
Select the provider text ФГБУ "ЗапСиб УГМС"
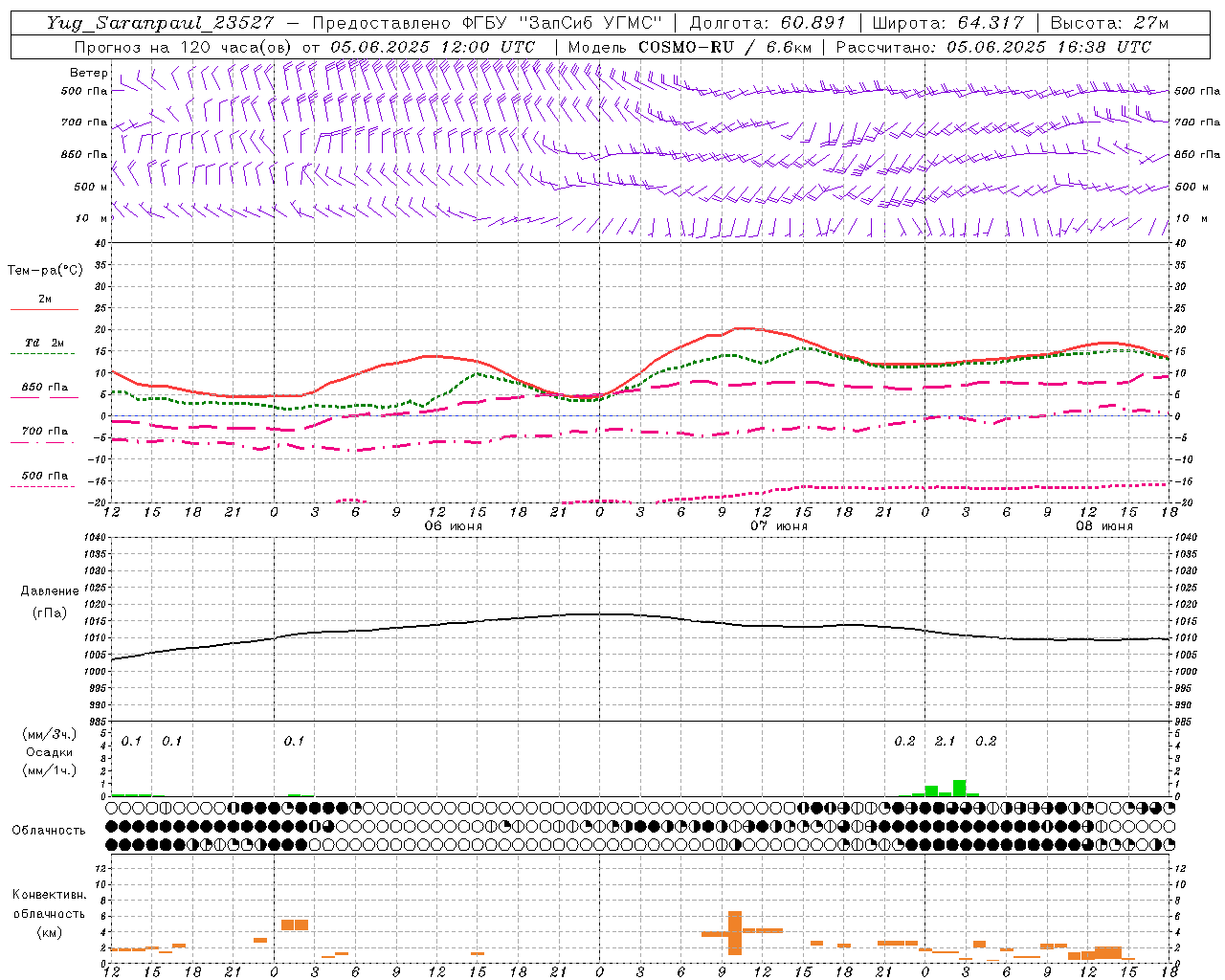(x=564, y=23)
